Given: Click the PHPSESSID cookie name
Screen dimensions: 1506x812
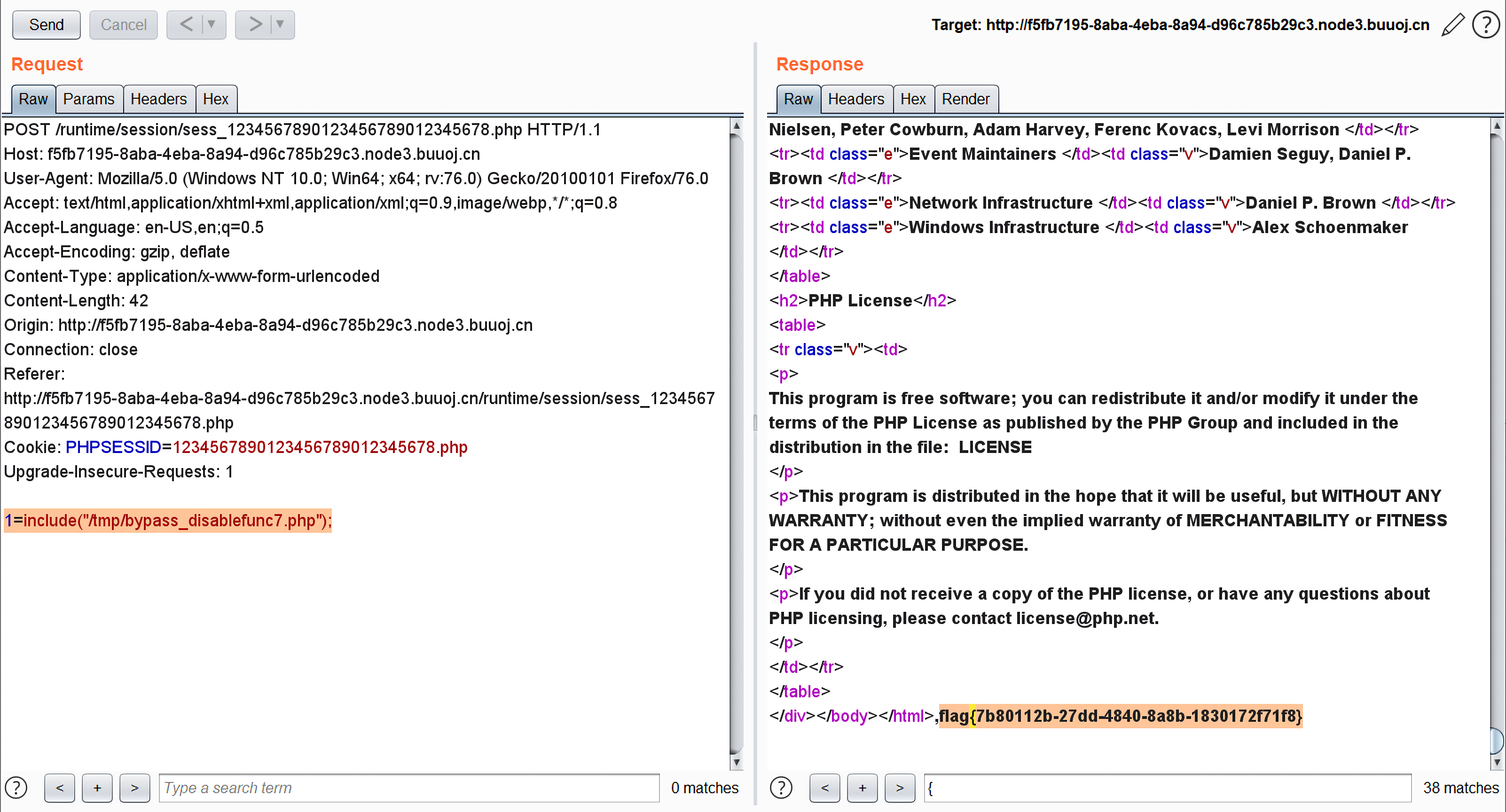Looking at the screenshot, I should tap(113, 447).
